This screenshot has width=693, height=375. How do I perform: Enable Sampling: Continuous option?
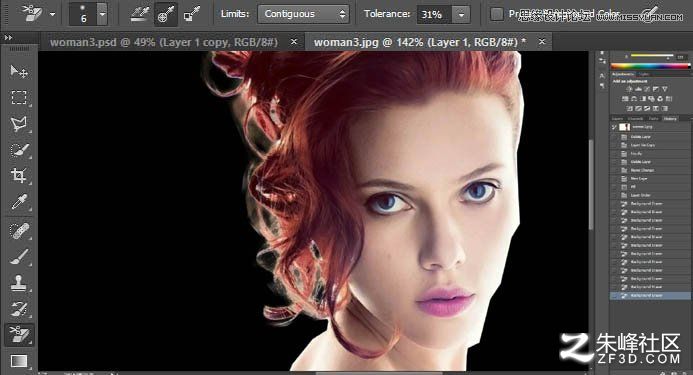140,15
